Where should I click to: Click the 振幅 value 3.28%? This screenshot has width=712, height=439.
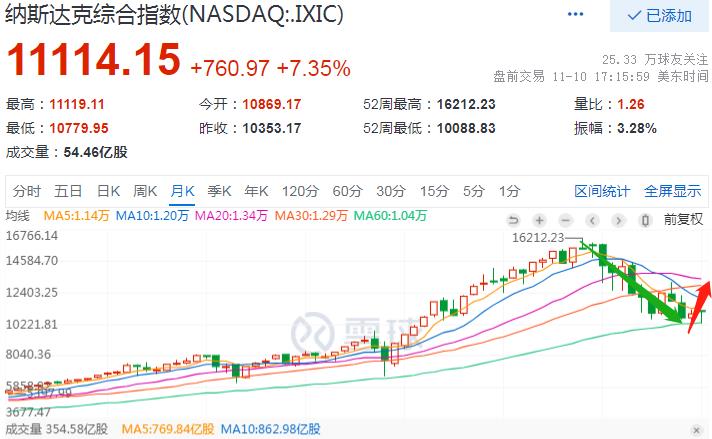click(x=637, y=128)
